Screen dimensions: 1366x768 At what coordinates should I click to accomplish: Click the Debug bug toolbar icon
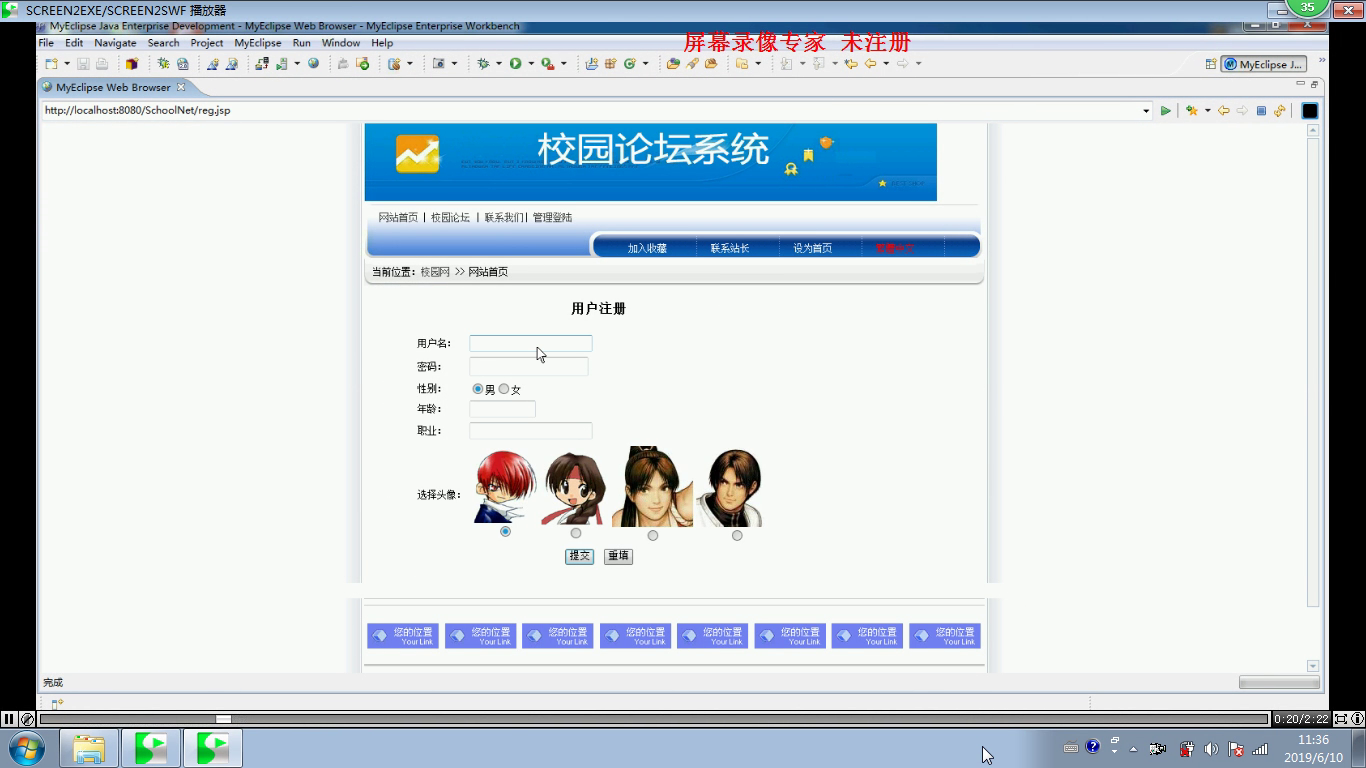point(483,63)
